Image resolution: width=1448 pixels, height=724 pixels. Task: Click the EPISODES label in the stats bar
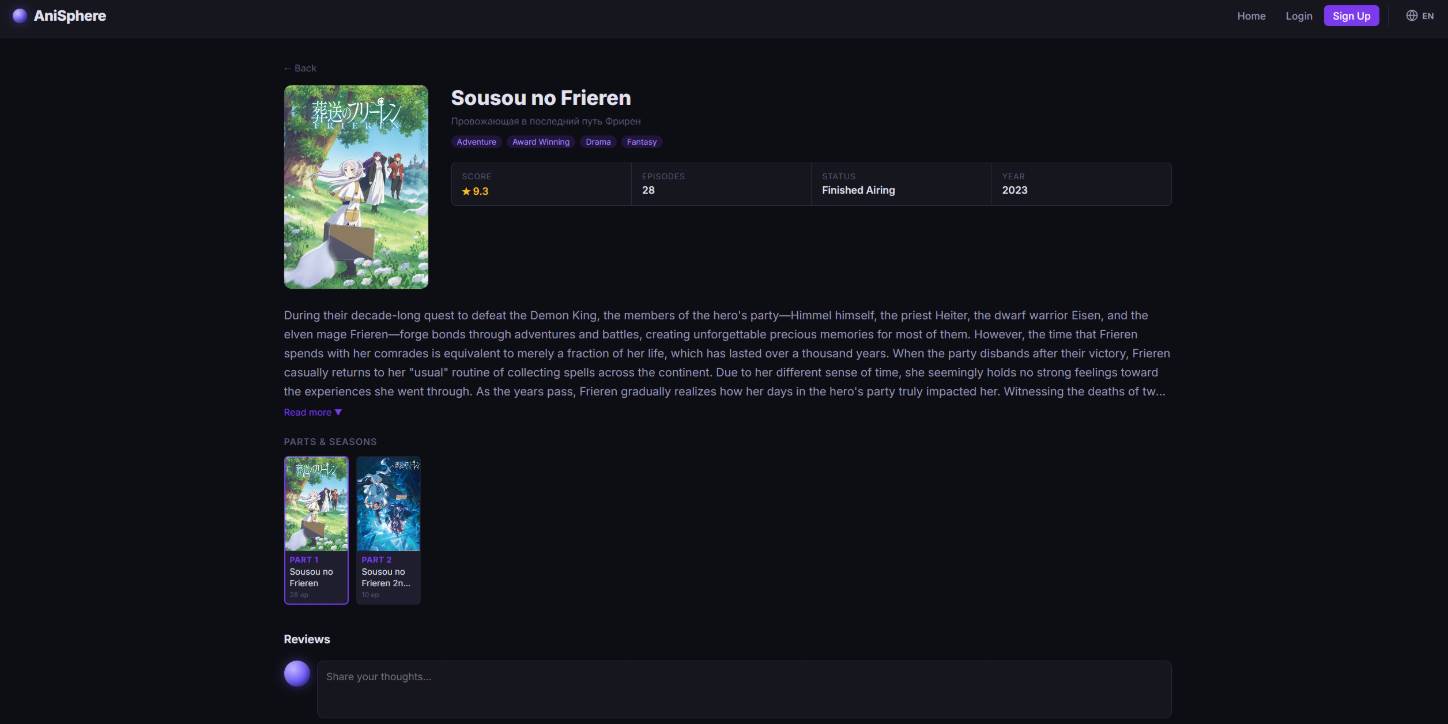pyautogui.click(x=663, y=176)
